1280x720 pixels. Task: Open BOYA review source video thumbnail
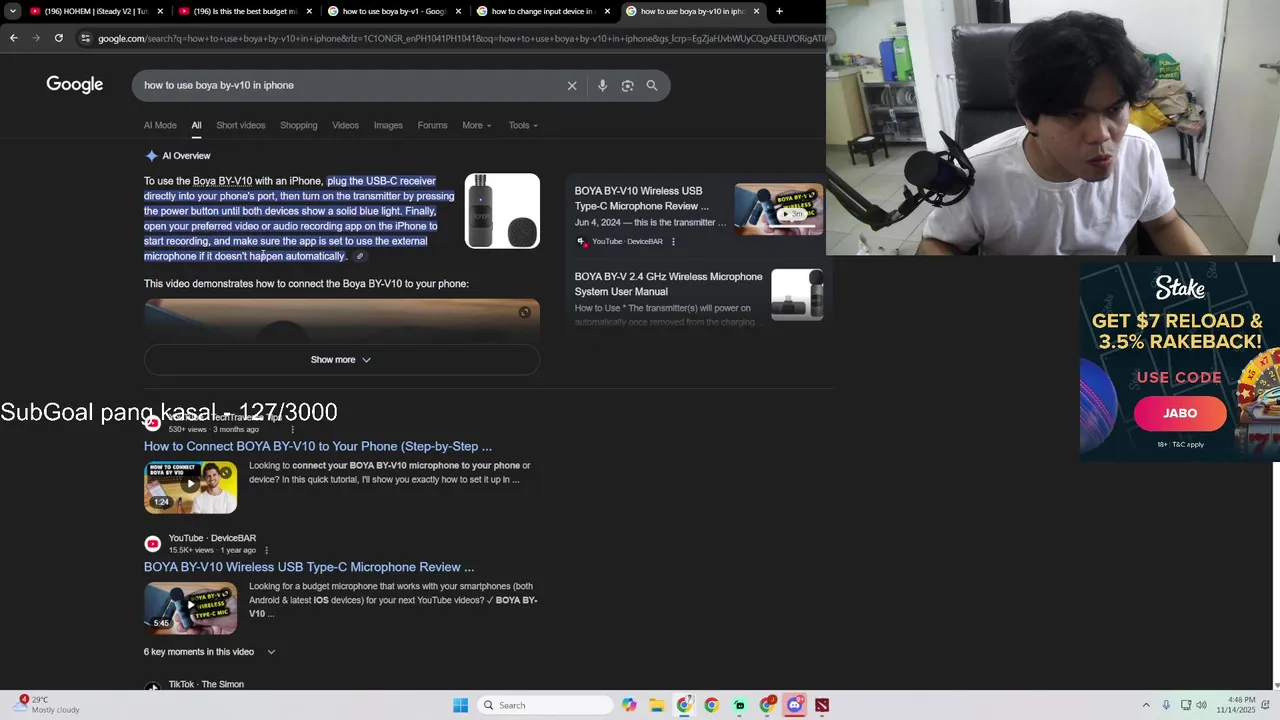(778, 210)
